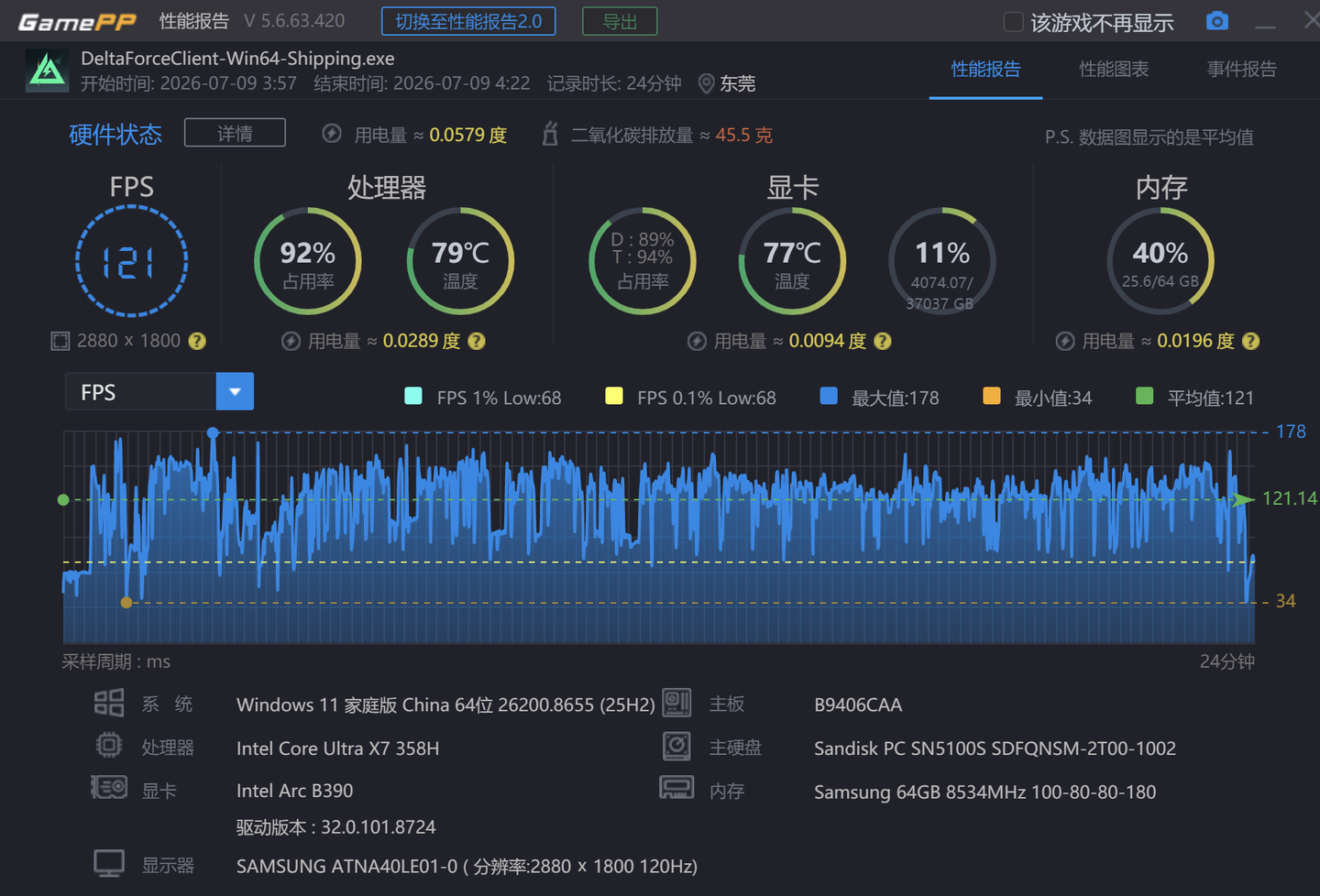Click the hard disk icon beside 主硬盘
1320x896 pixels.
676,746
